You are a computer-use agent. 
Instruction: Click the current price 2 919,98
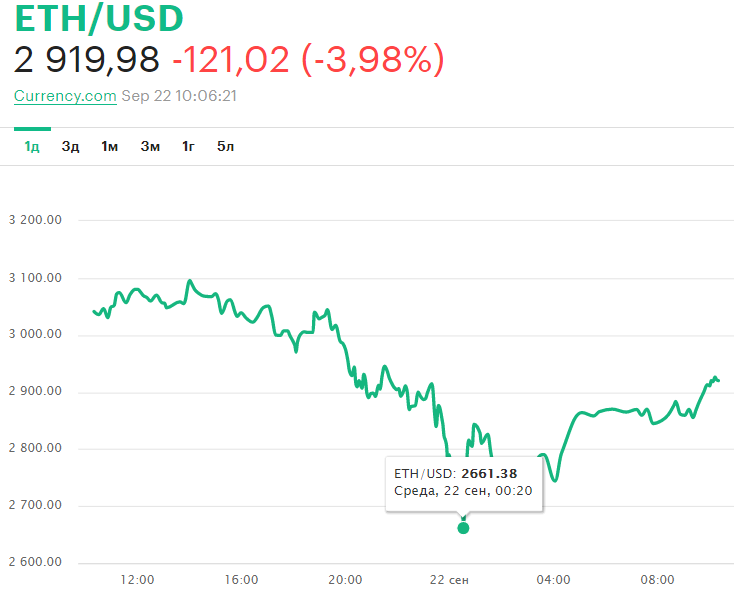tap(87, 61)
